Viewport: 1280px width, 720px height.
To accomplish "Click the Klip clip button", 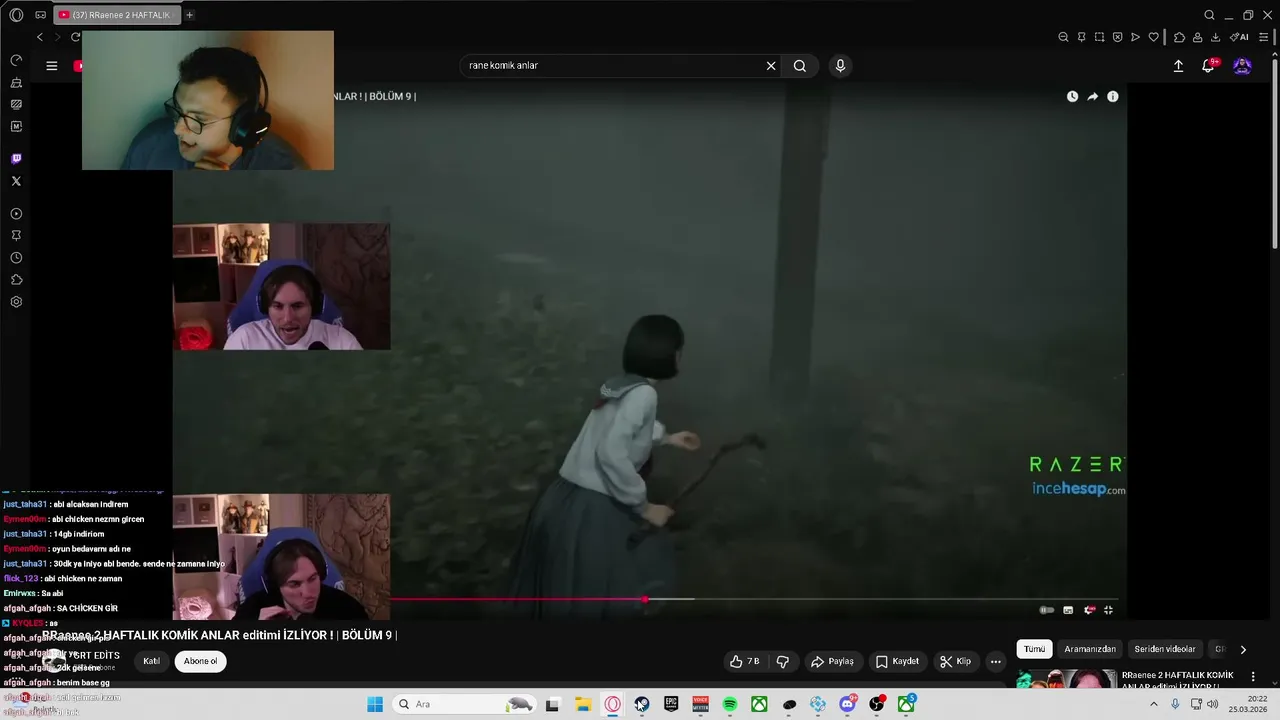I will 956,661.
